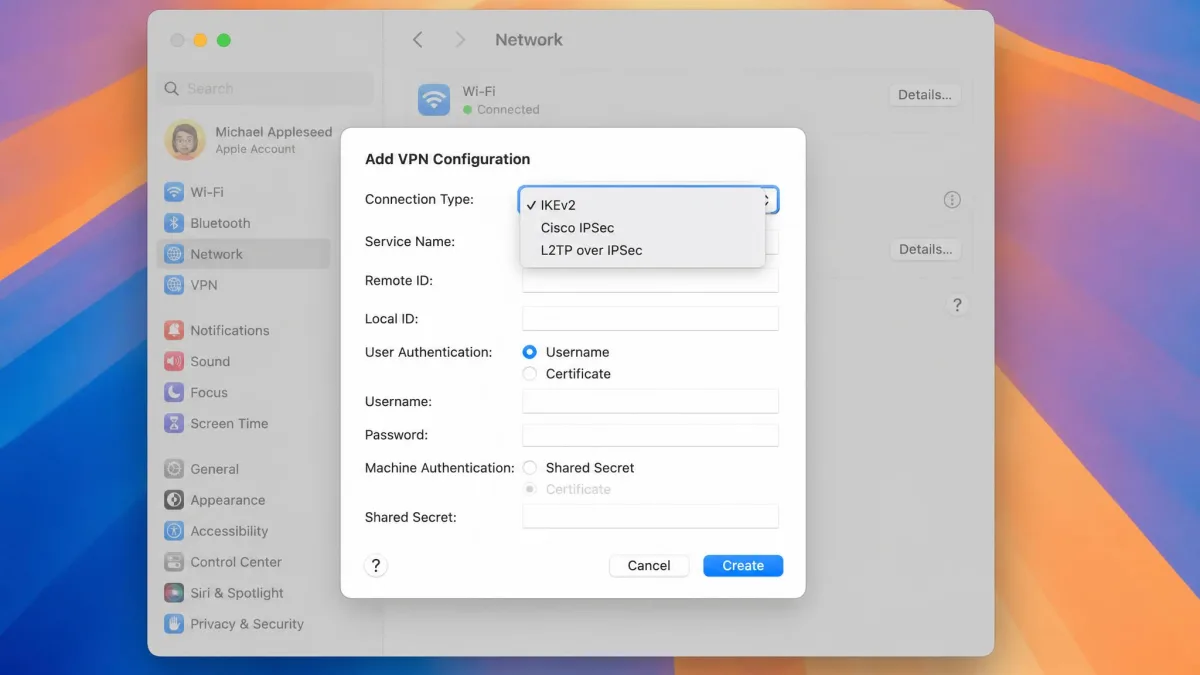This screenshot has height=675, width=1200.
Task: Focus the sidebar Search field
Action: tap(265, 89)
